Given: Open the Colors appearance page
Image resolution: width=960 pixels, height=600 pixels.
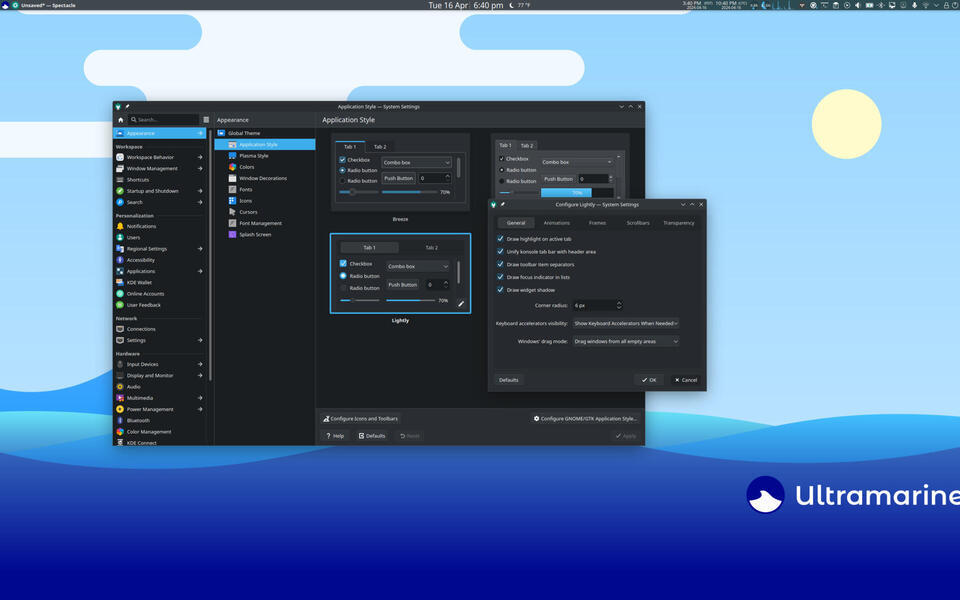Looking at the screenshot, I should pyautogui.click(x=264, y=167).
